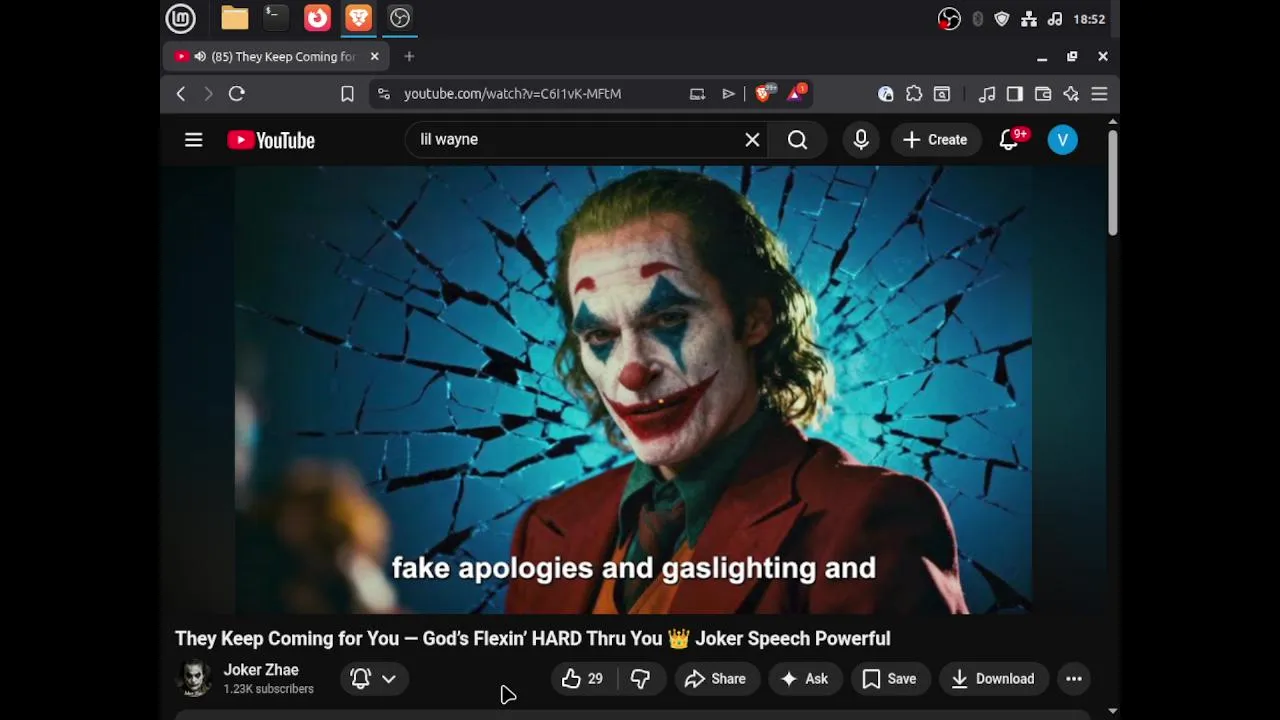Open the Files folder from the panel
Image resolution: width=1280 pixels, height=720 pixels.
pyautogui.click(x=235, y=18)
